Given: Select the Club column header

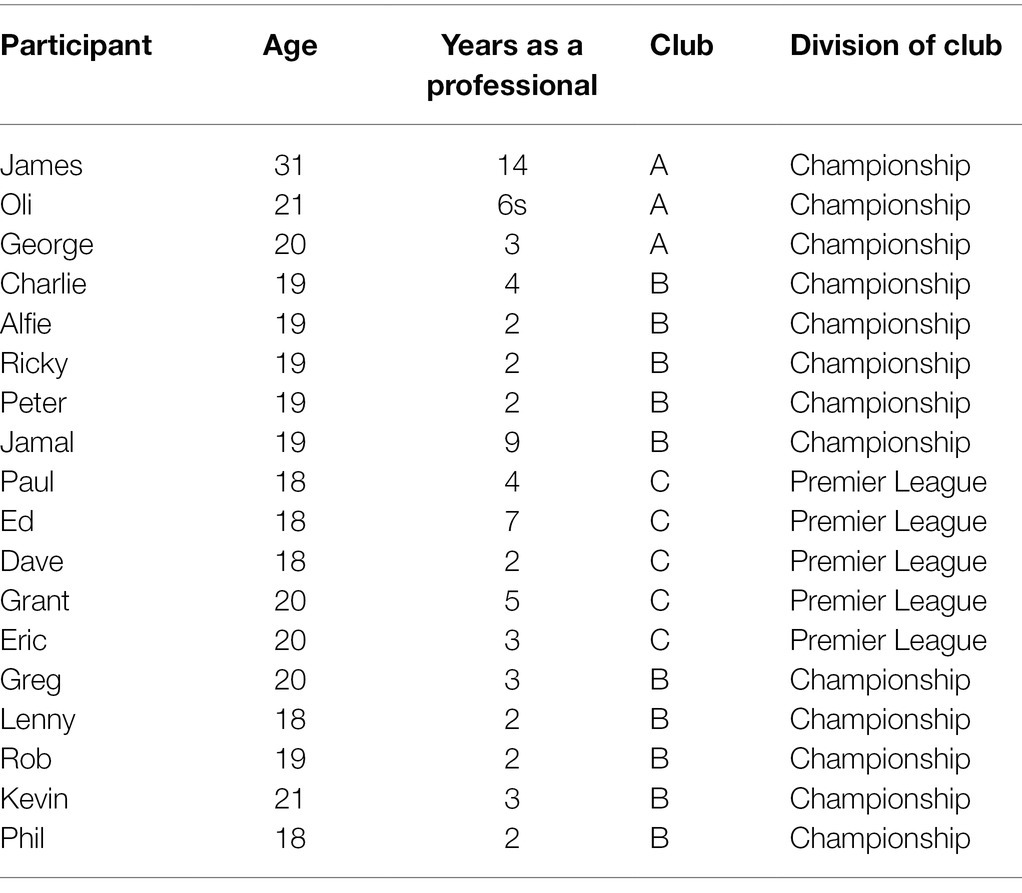Looking at the screenshot, I should pos(681,45).
